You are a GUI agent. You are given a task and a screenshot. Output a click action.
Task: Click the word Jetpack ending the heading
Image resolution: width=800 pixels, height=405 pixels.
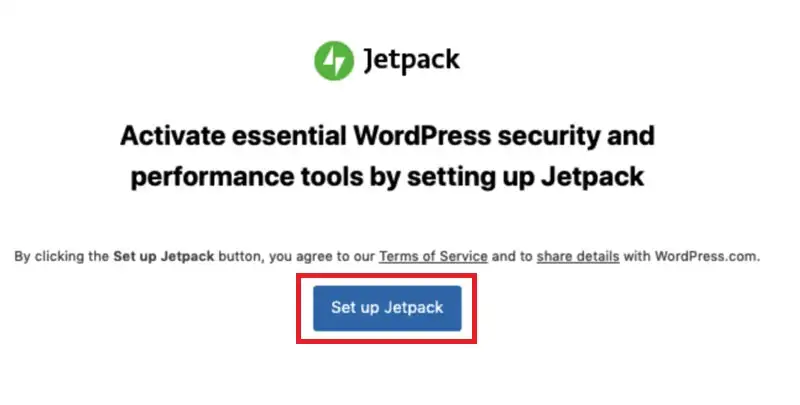click(x=592, y=177)
